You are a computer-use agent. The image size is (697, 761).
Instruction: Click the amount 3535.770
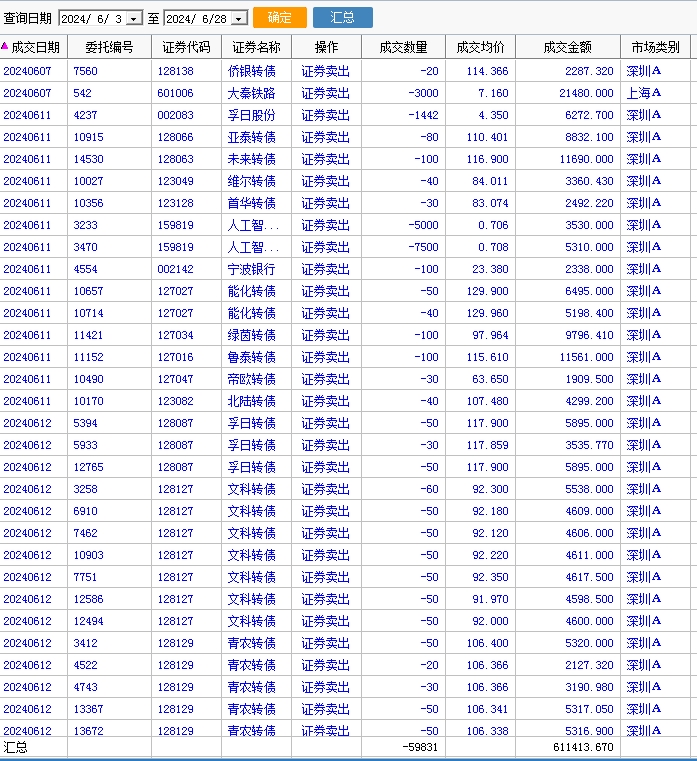pos(589,445)
